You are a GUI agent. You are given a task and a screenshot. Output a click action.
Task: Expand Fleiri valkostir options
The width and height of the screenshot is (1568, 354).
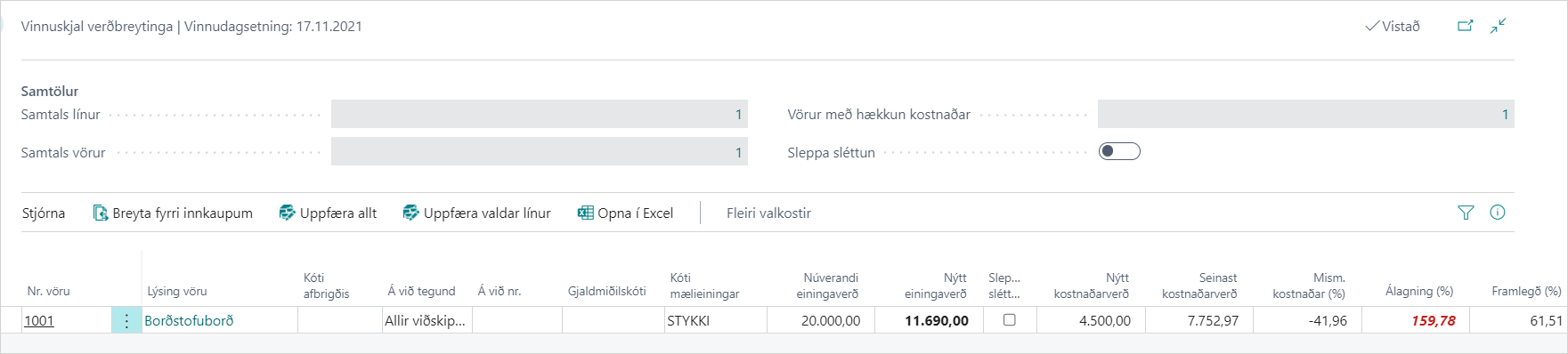click(x=768, y=213)
